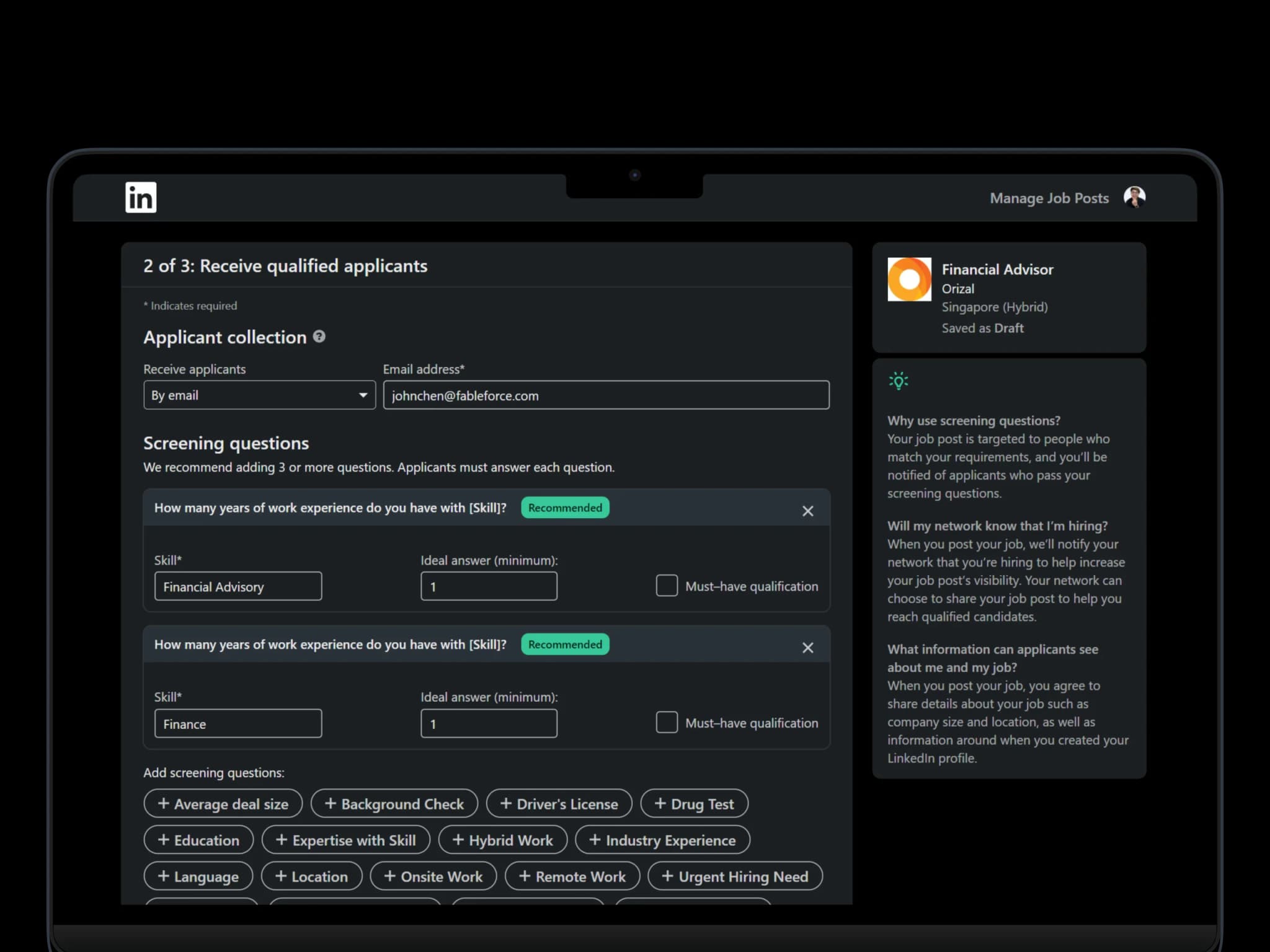Click the Saved as Draft status

(x=982, y=328)
